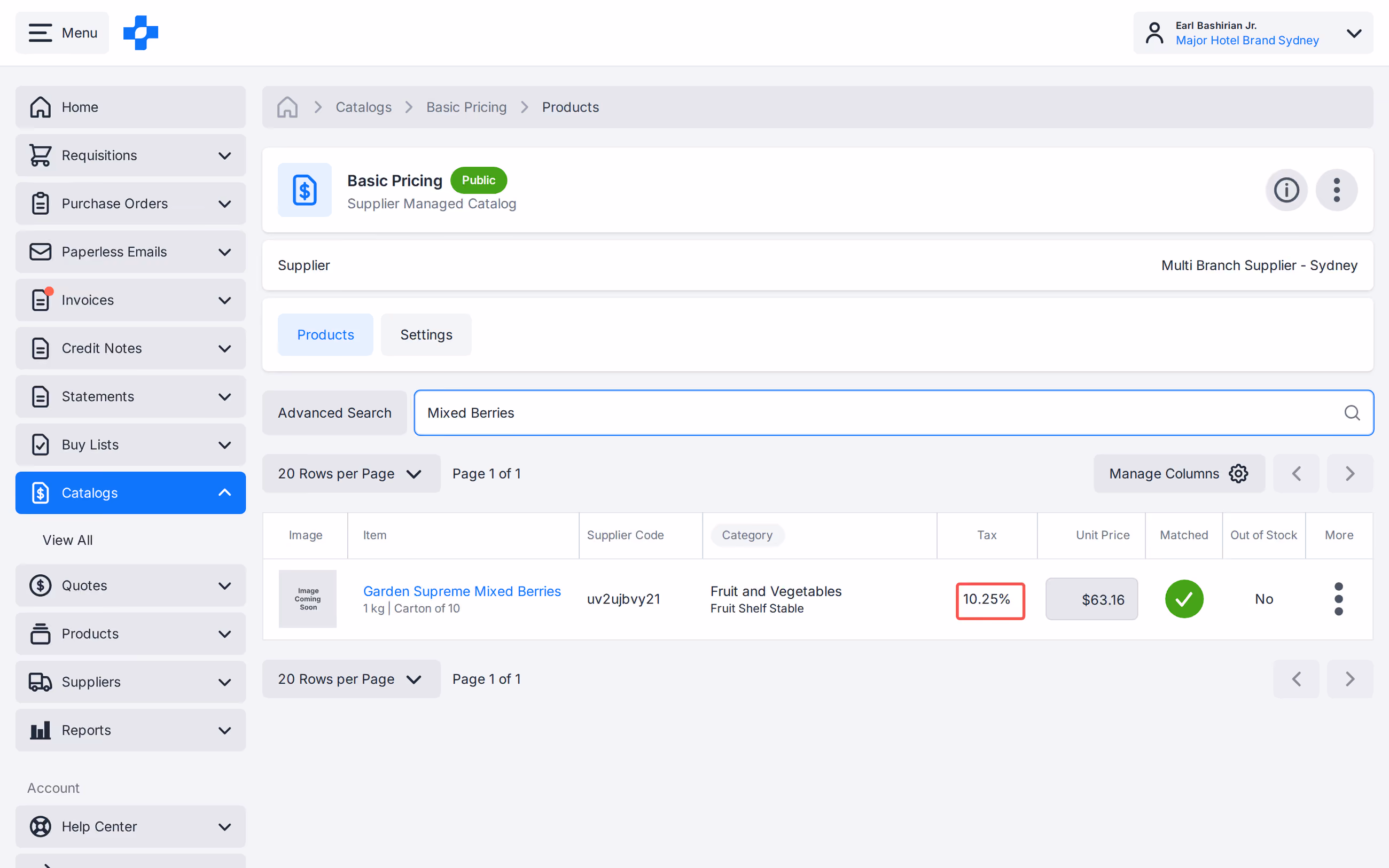Click the Image Coming Soon thumbnail
The width and height of the screenshot is (1389, 868).
(308, 599)
